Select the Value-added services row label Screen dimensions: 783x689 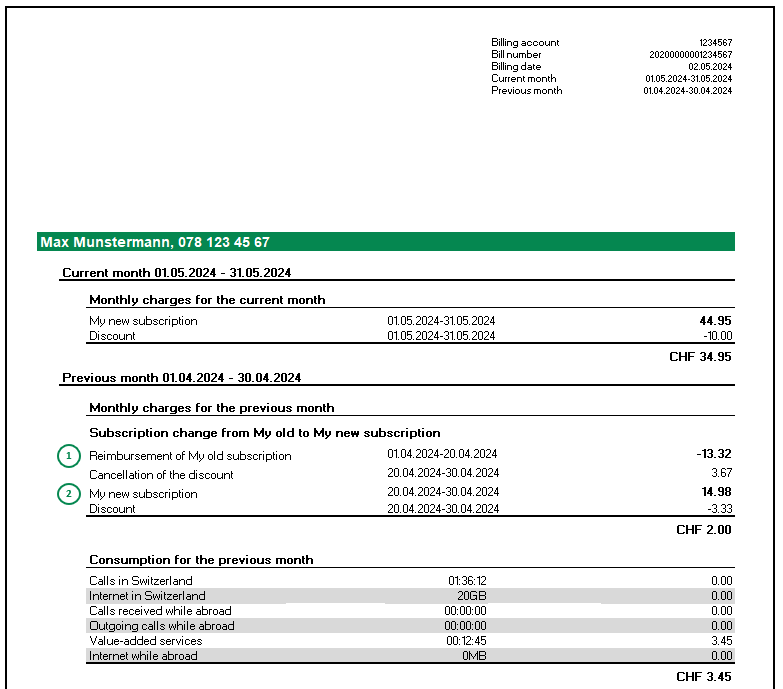[145, 641]
